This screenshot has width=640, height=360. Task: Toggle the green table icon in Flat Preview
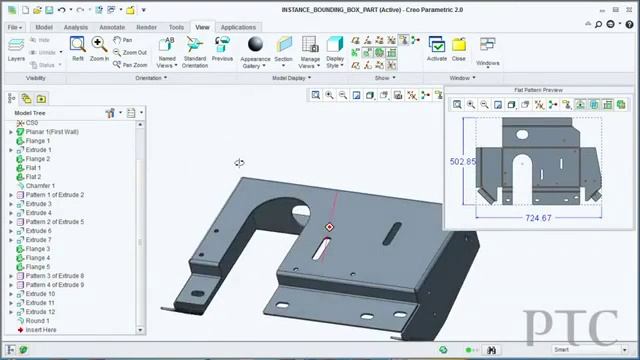tap(608, 104)
